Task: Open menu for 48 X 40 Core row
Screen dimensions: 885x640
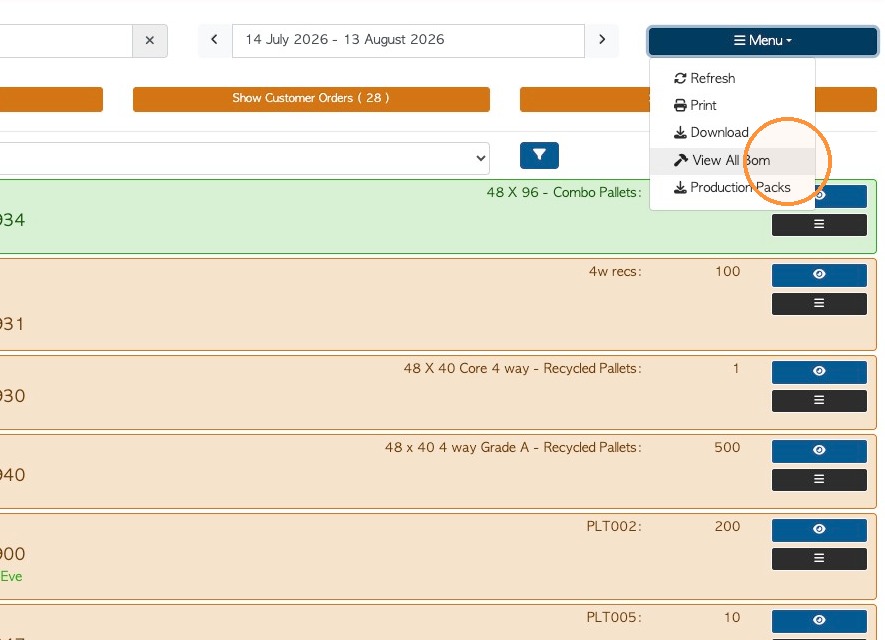Action: [x=819, y=401]
